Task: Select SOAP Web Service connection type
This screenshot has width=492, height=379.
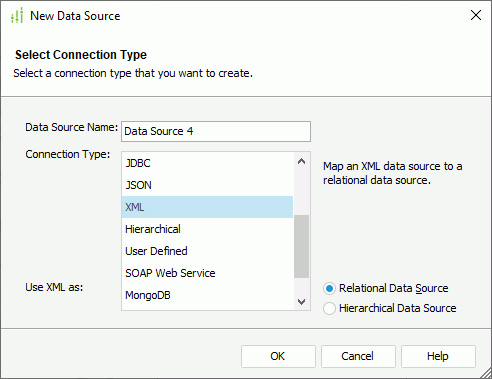Action: [x=207, y=273]
